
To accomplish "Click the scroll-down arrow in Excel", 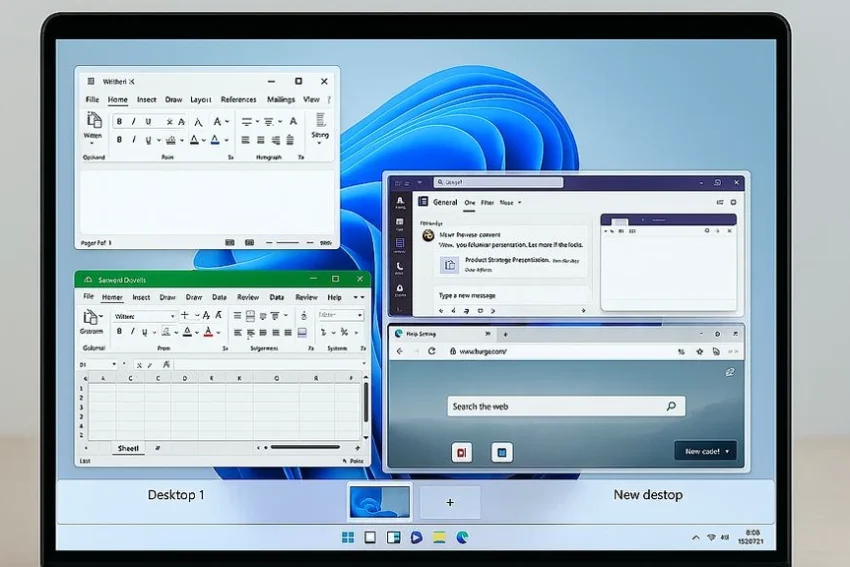I will [366, 437].
